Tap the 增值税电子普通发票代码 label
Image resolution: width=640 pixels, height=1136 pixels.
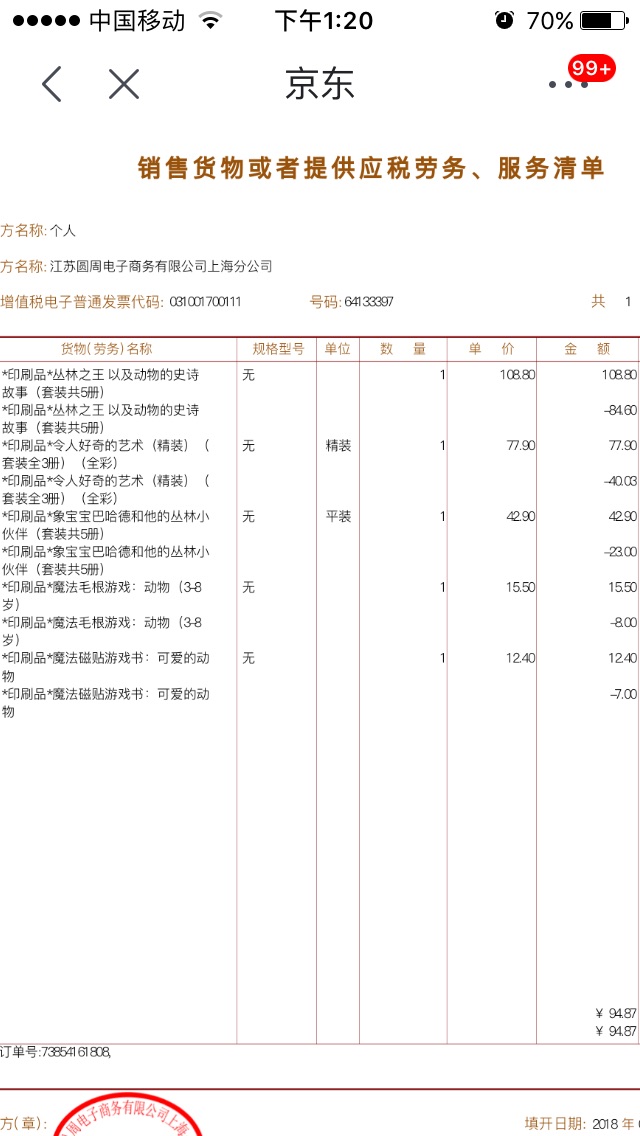pyautogui.click(x=81, y=302)
